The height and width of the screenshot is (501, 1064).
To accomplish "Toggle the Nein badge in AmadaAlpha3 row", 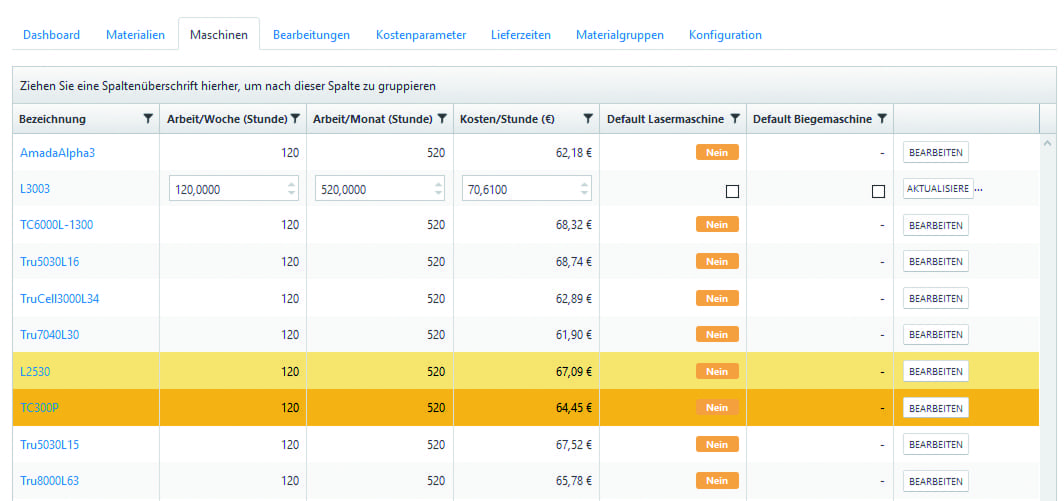I will (x=717, y=153).
